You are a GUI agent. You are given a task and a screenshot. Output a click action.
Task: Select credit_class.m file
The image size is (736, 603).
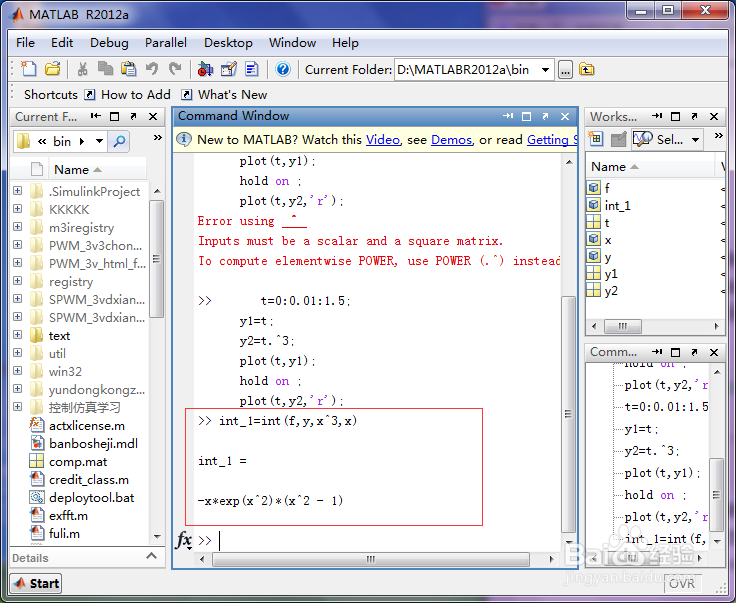click(x=89, y=480)
